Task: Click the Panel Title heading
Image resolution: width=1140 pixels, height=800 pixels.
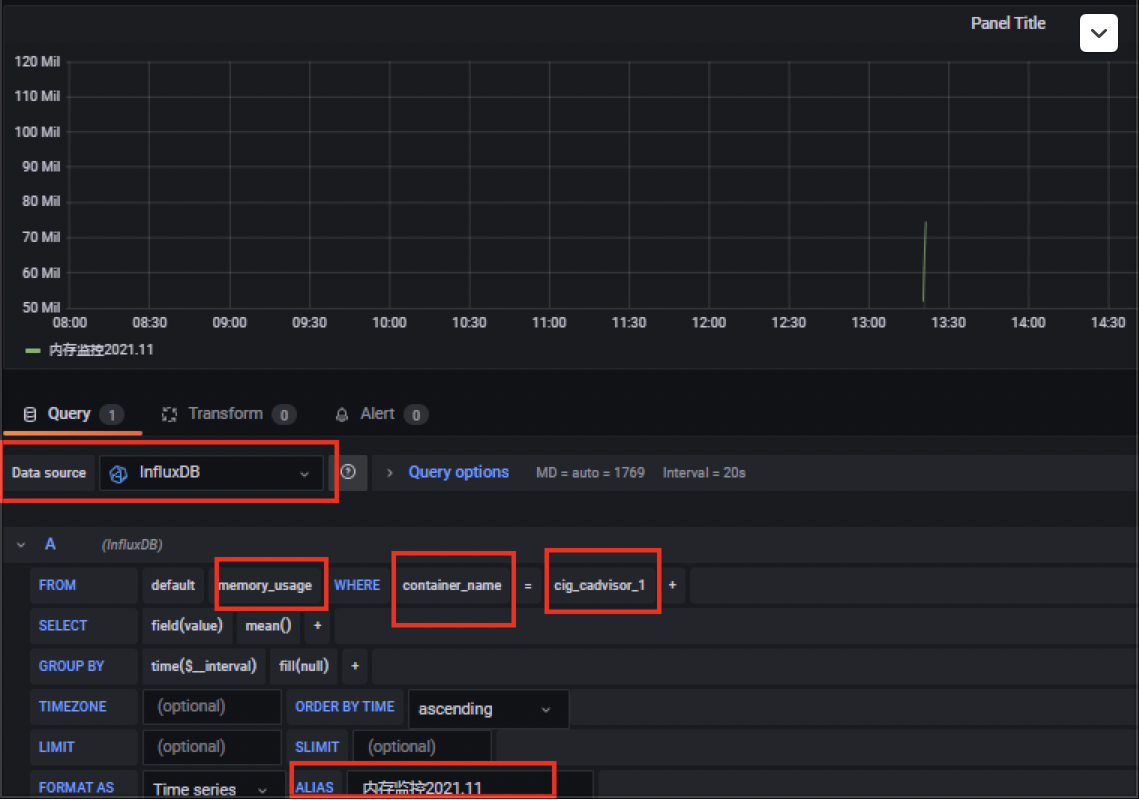Action: pos(1008,23)
